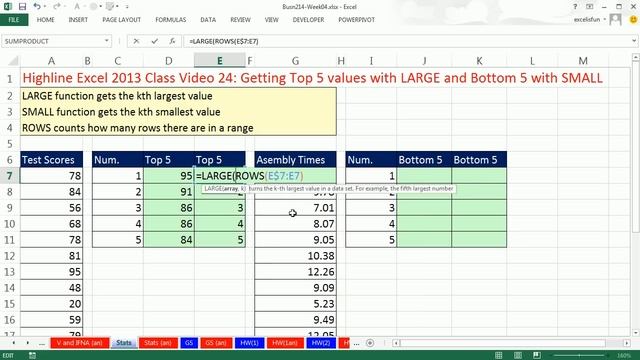Open the DATA ribbon tab

pos(208,20)
